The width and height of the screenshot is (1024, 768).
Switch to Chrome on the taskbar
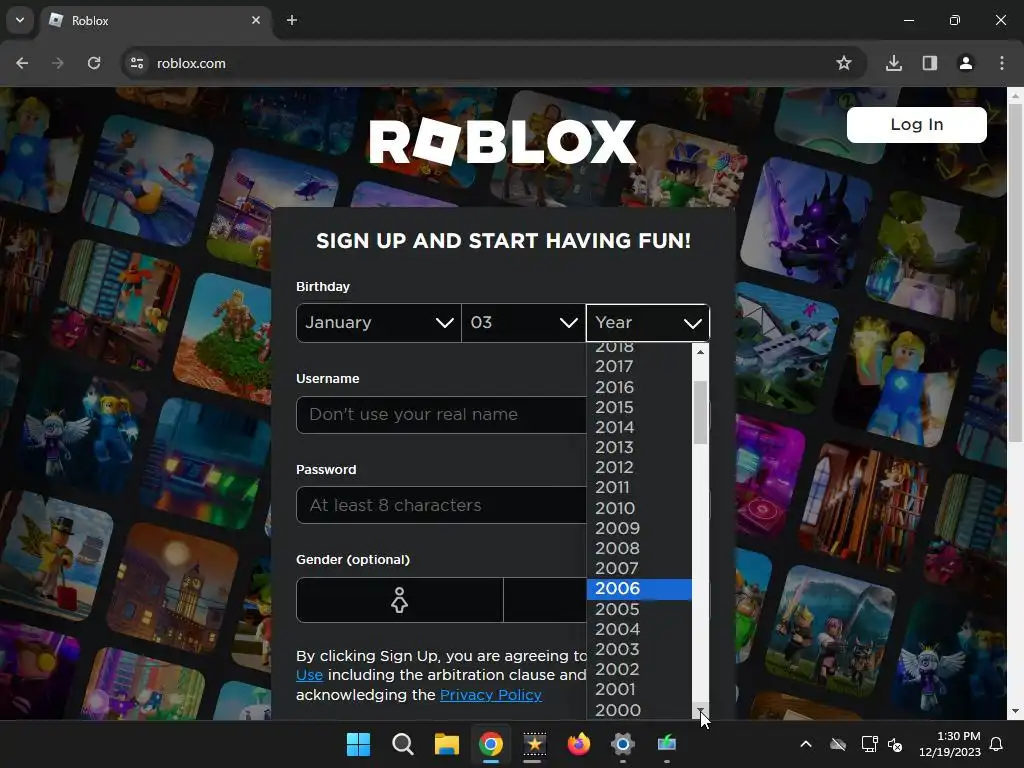491,744
